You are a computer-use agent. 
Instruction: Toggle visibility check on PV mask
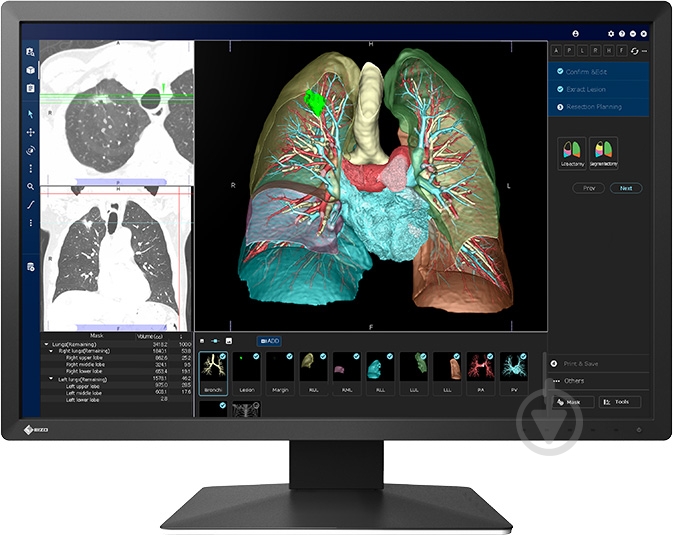524,356
